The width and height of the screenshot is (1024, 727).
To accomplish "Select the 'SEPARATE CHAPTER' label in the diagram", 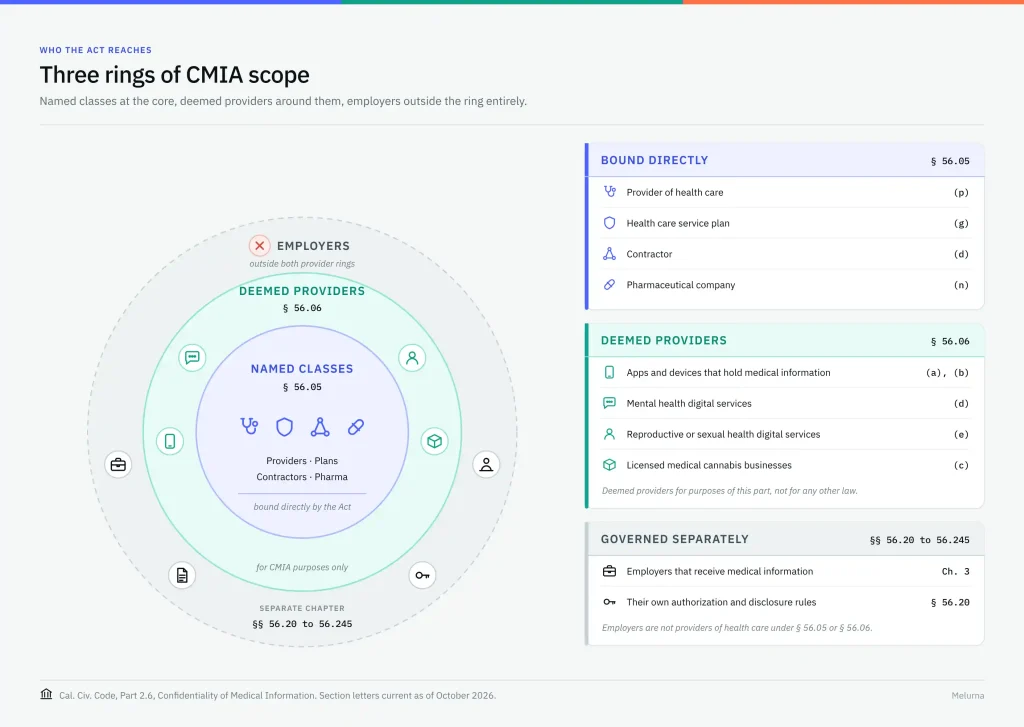I will (302, 608).
